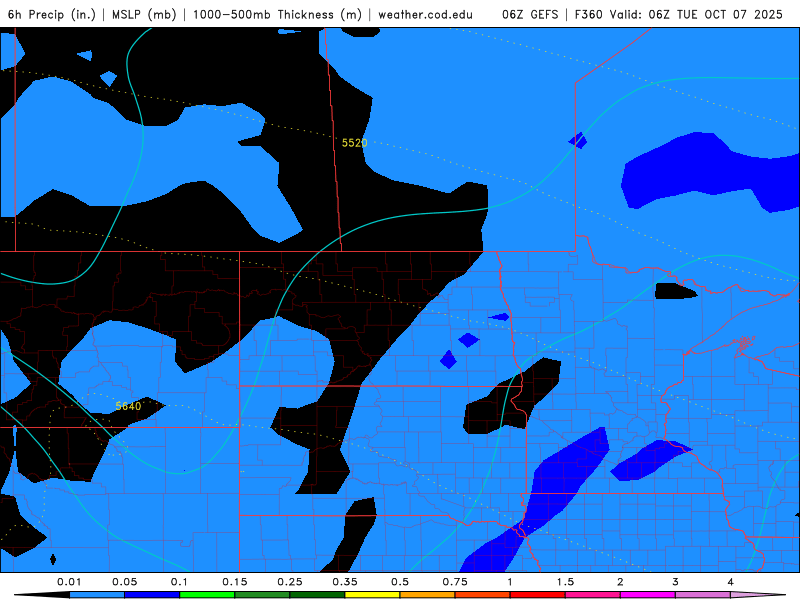Click the 5640 thickness contour label
800x600 pixels.
(x=128, y=406)
